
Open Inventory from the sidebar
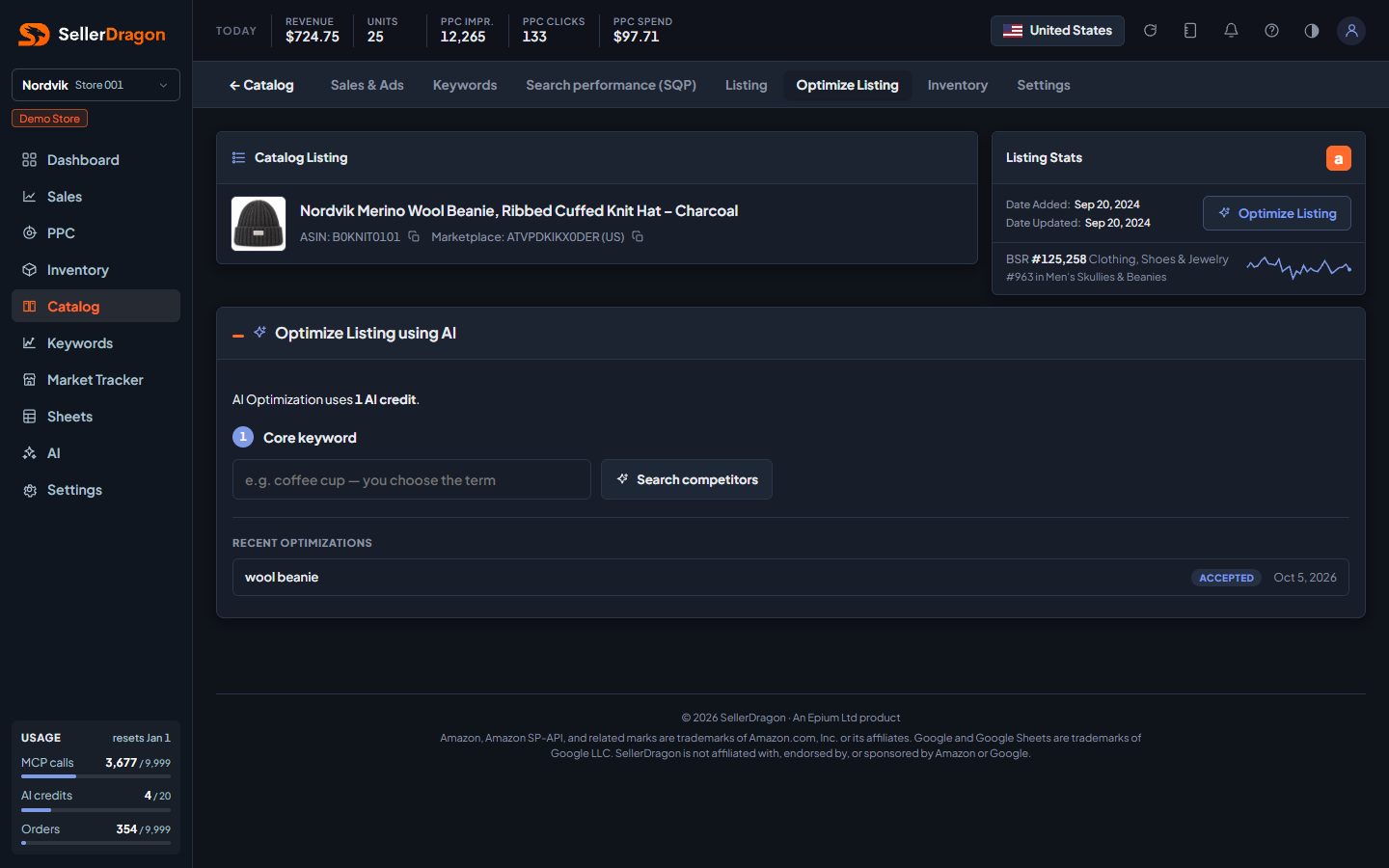coord(95,270)
